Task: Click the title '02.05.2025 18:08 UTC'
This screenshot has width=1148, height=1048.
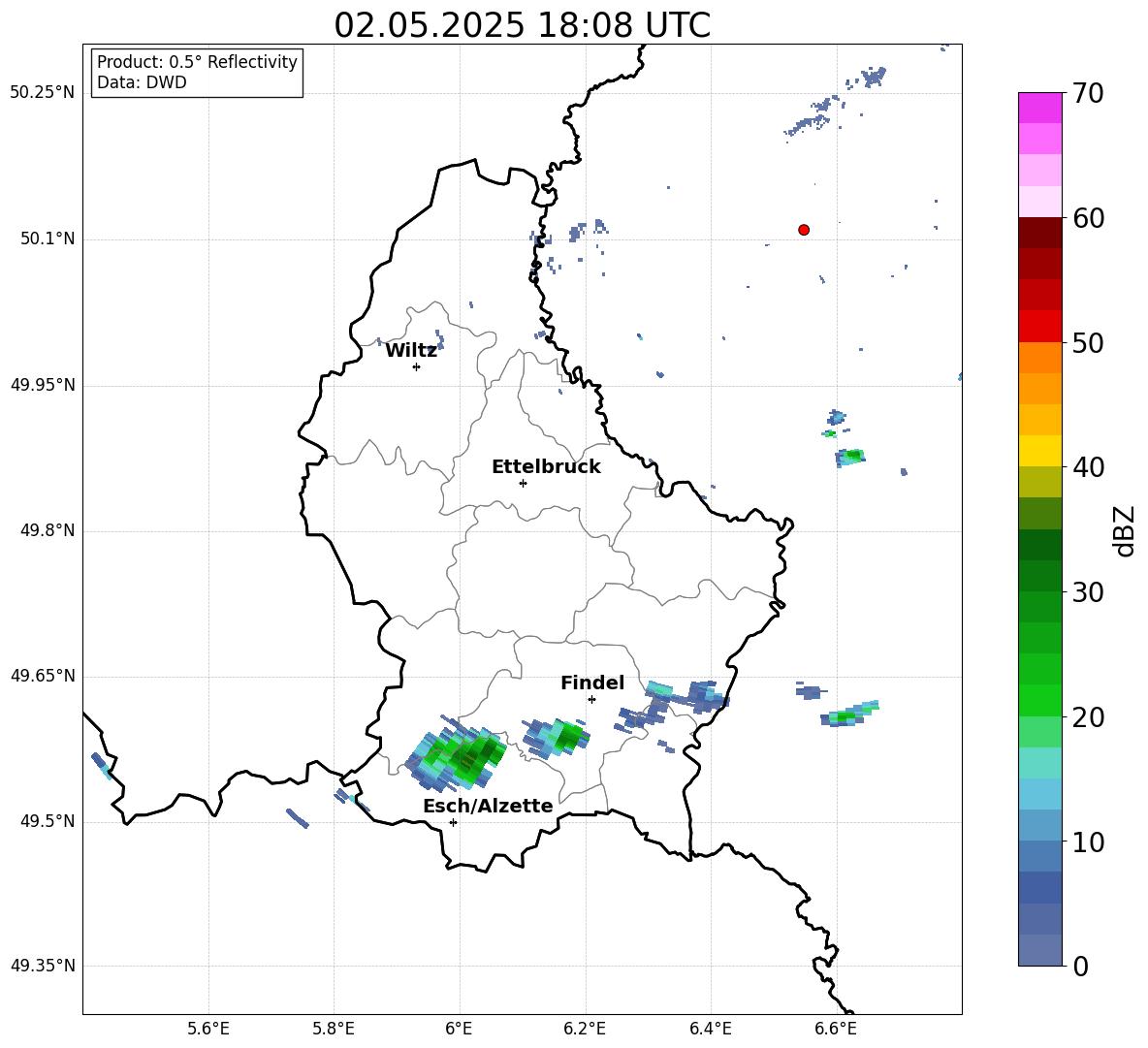Action: tap(522, 25)
